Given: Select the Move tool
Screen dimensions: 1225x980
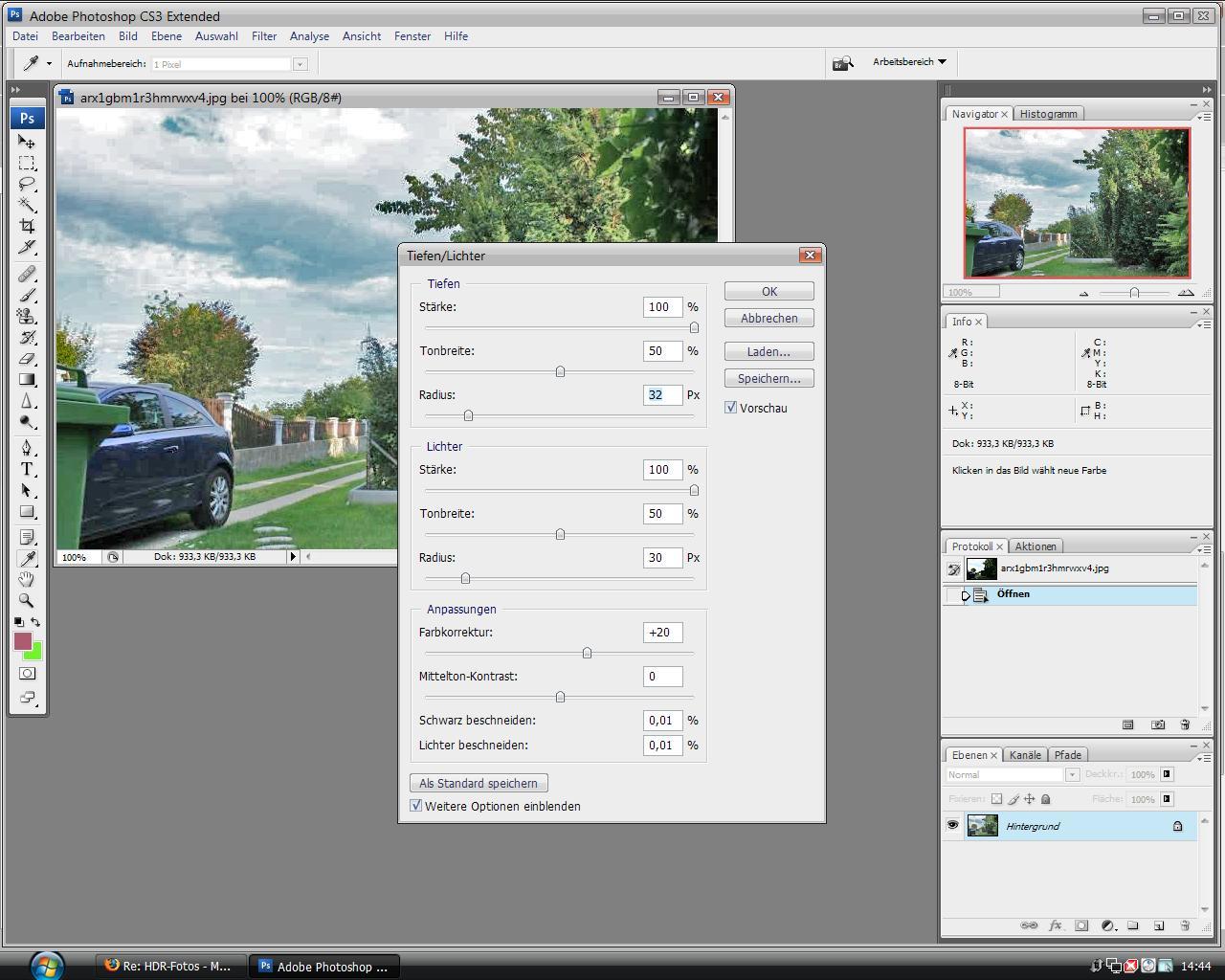Looking at the screenshot, I should tap(27, 142).
